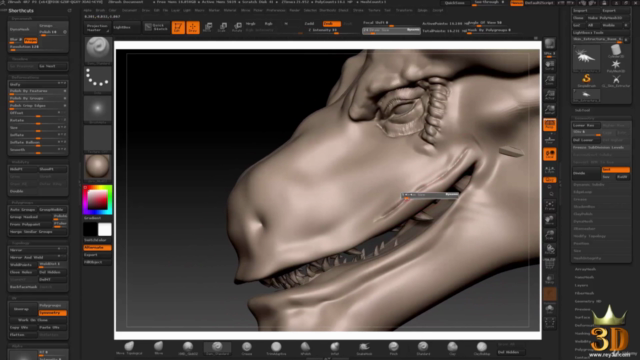The height and width of the screenshot is (360, 640).
Task: Open the Quick Sketch tool
Action: tap(156, 27)
